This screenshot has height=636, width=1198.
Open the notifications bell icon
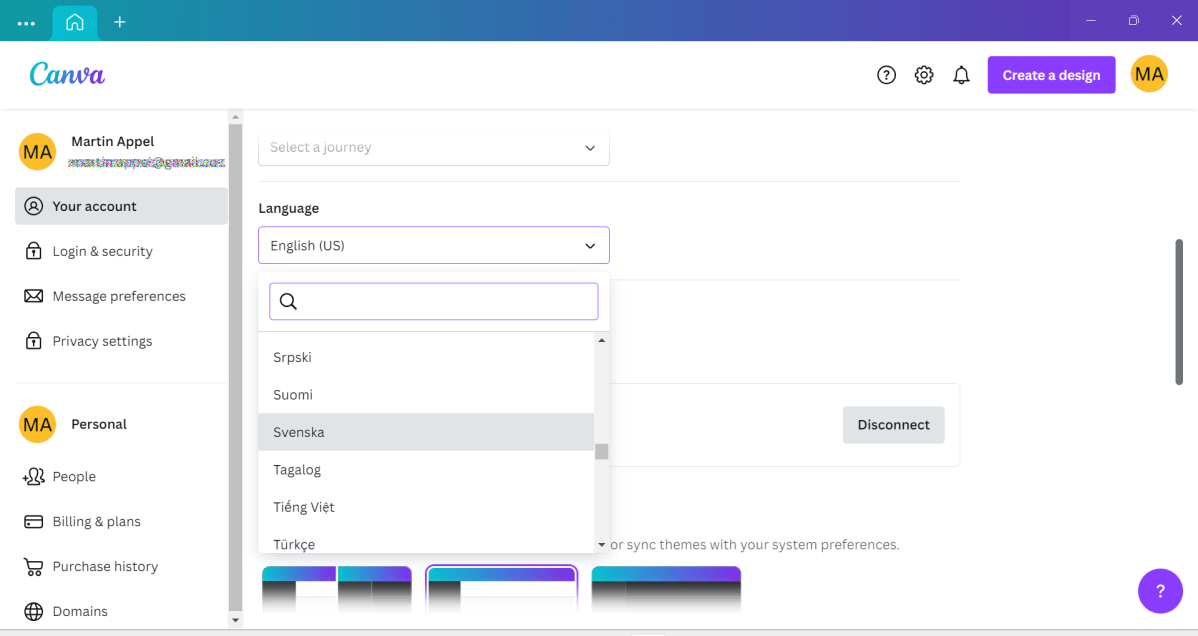[x=961, y=75]
